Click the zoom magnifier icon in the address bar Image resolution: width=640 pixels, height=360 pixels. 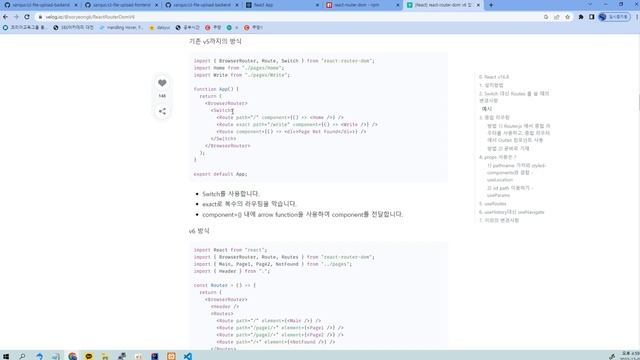coord(546,17)
